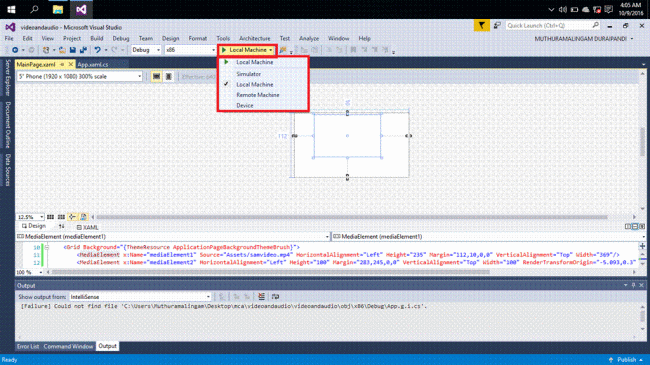
Task: Click the portrait orientation icon in designer
Action: tap(168, 77)
